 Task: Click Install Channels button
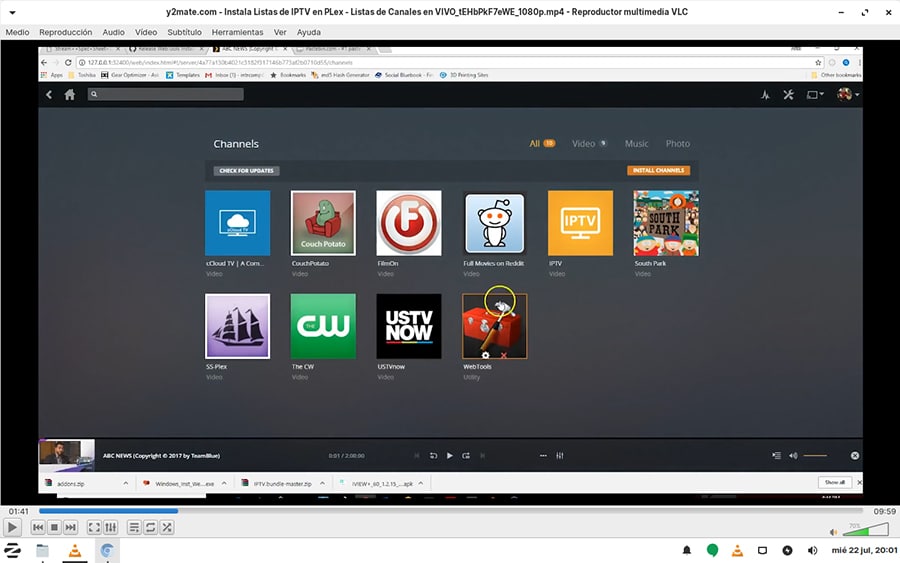coord(658,170)
